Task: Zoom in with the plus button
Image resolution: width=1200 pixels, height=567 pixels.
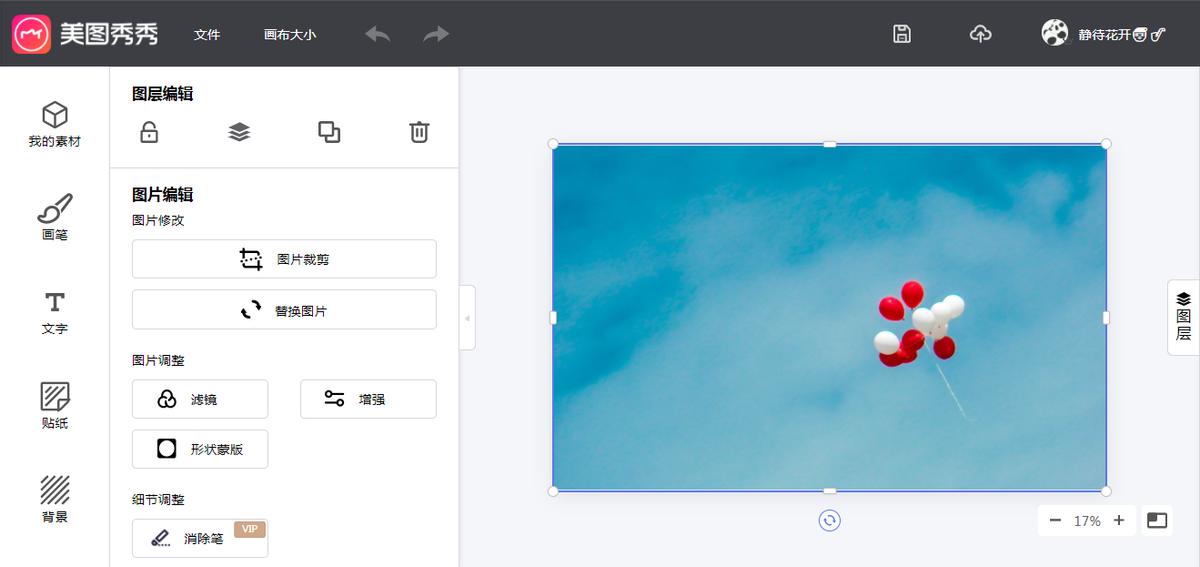Action: coord(1119,520)
